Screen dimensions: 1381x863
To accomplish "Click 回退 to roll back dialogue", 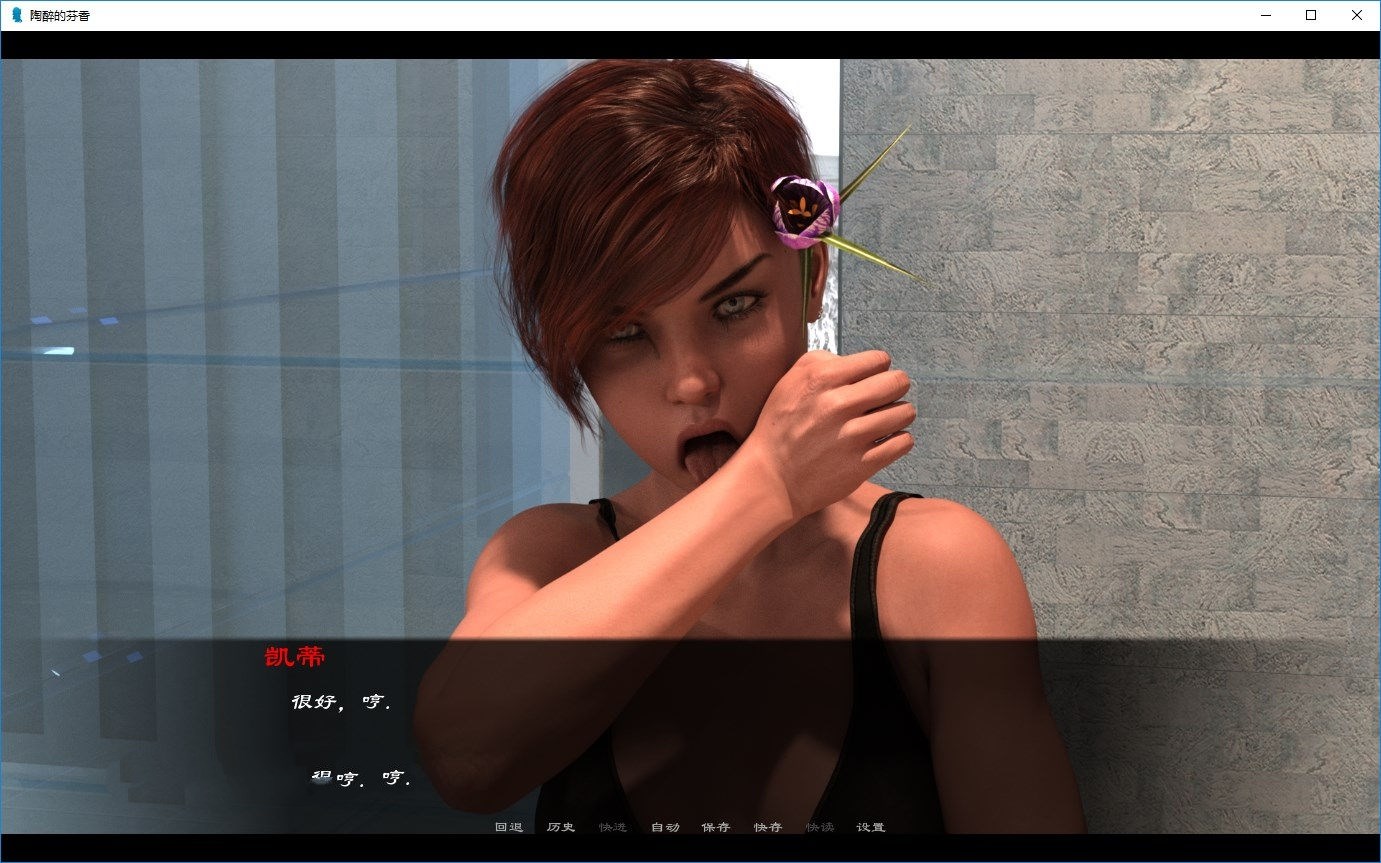I will [x=508, y=827].
